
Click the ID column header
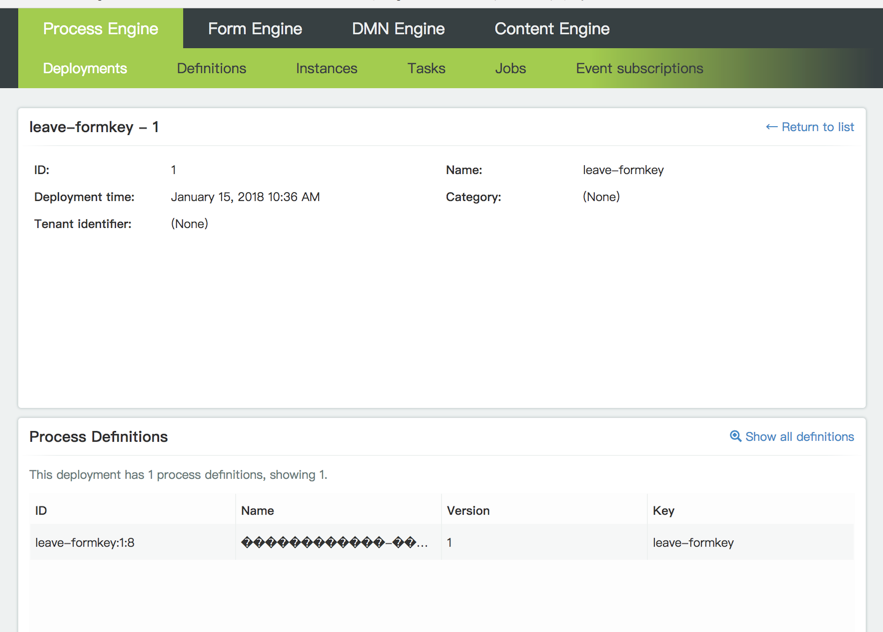tap(41, 510)
